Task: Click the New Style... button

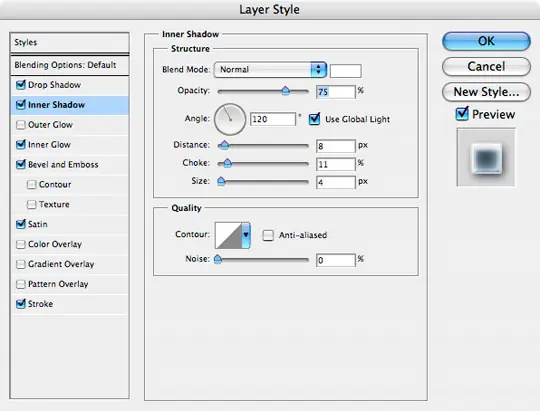Action: coord(486,92)
